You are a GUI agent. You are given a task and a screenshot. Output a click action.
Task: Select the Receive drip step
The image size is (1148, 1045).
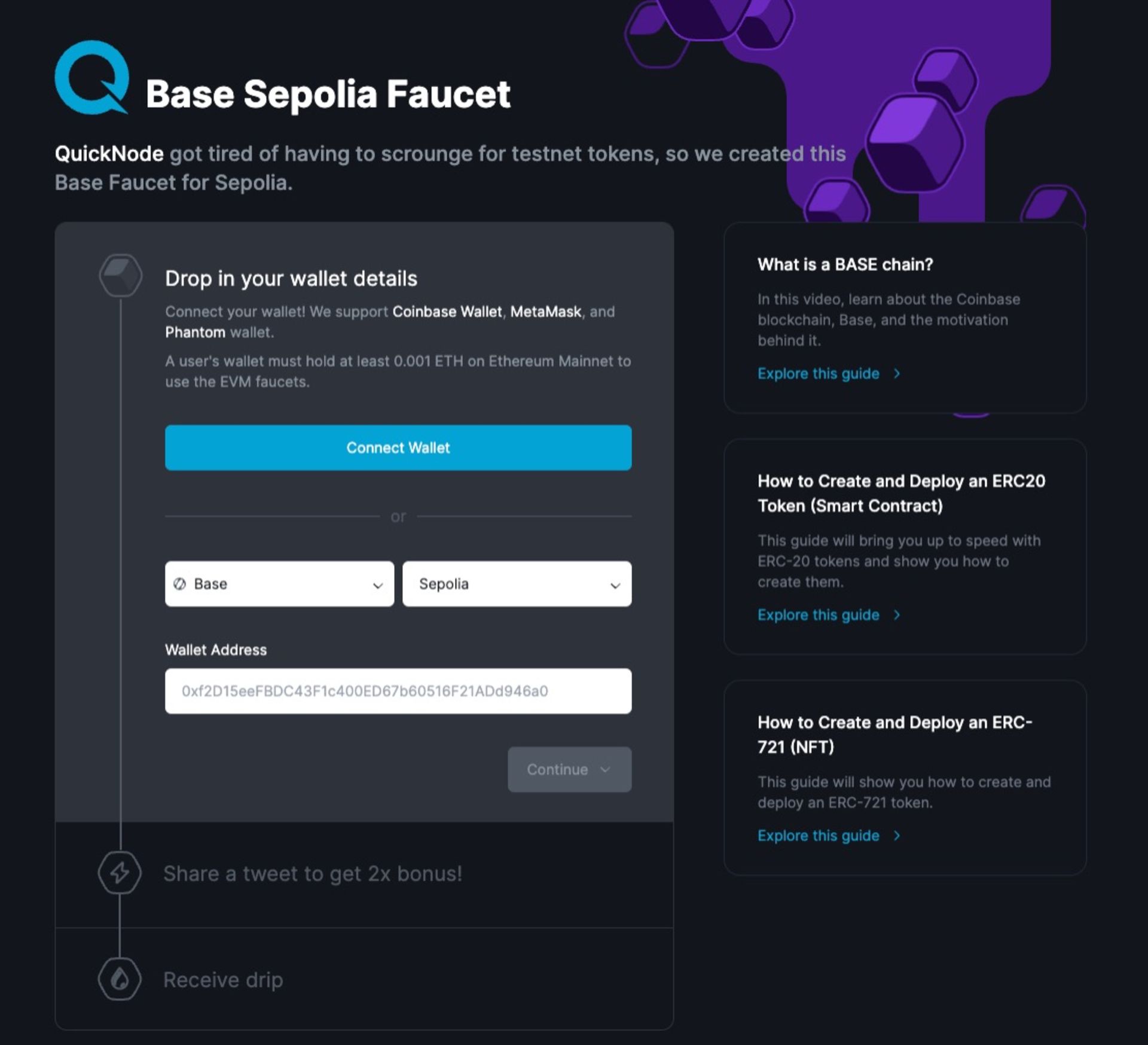[x=223, y=980]
